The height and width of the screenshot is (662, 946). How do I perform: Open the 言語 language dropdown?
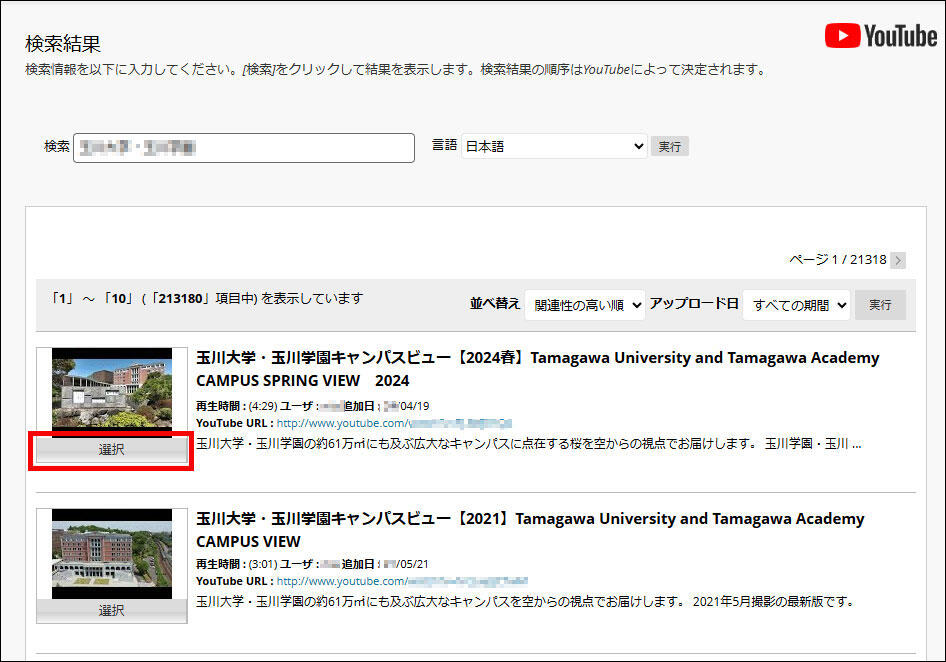554,147
